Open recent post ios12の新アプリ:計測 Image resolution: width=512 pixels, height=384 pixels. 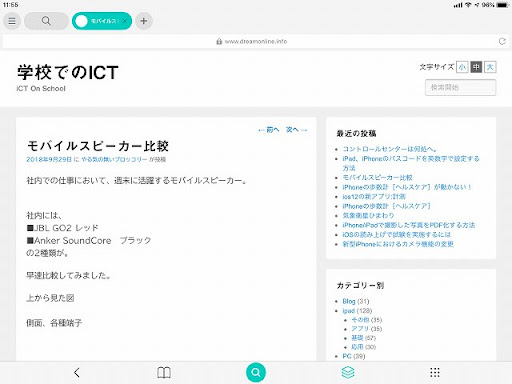374,197
